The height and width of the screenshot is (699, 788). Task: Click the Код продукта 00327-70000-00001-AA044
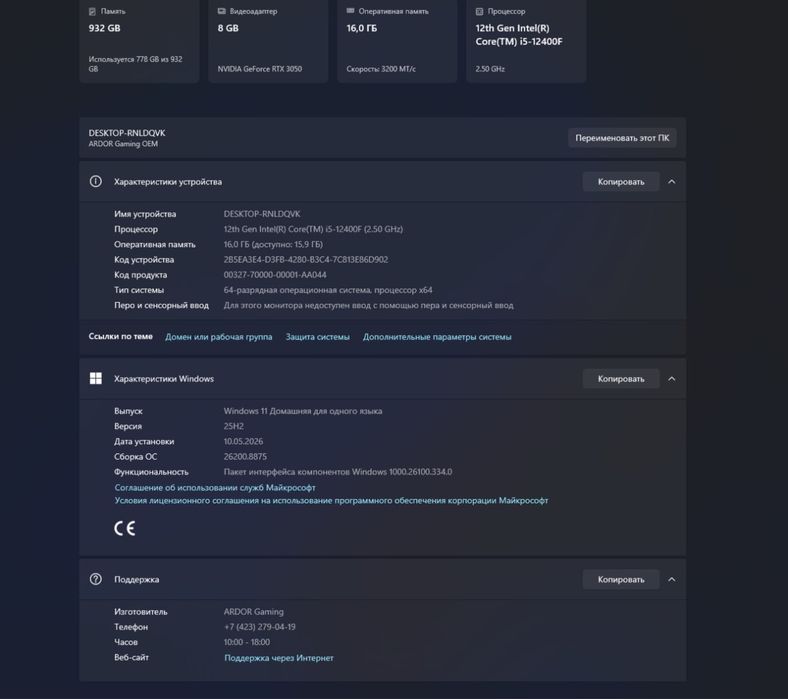[x=275, y=274]
